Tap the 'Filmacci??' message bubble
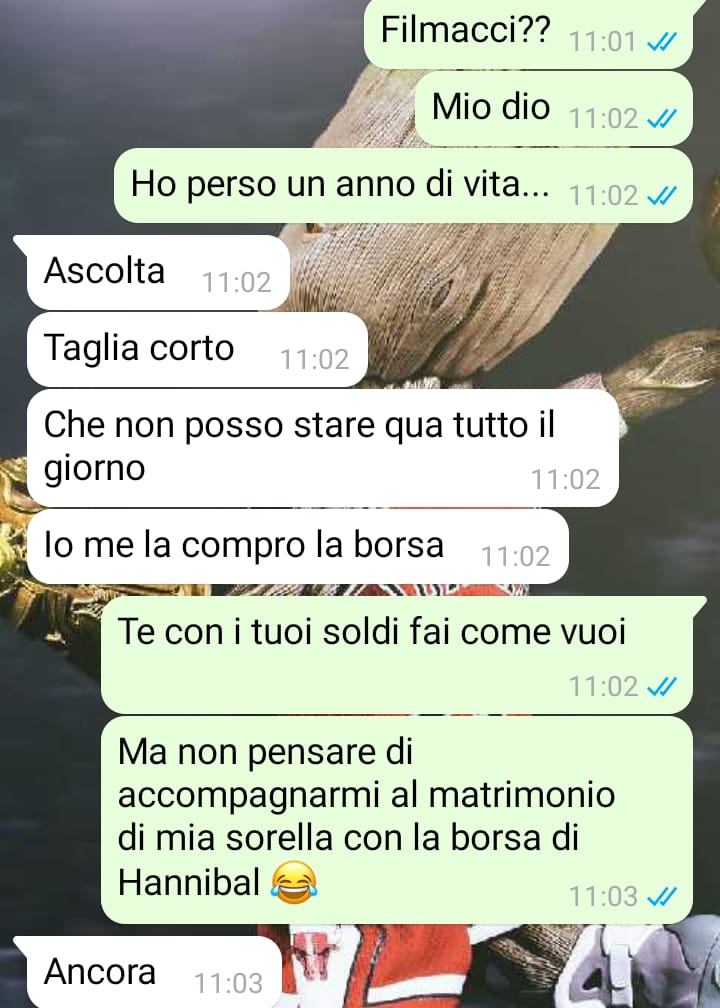 tap(528, 32)
